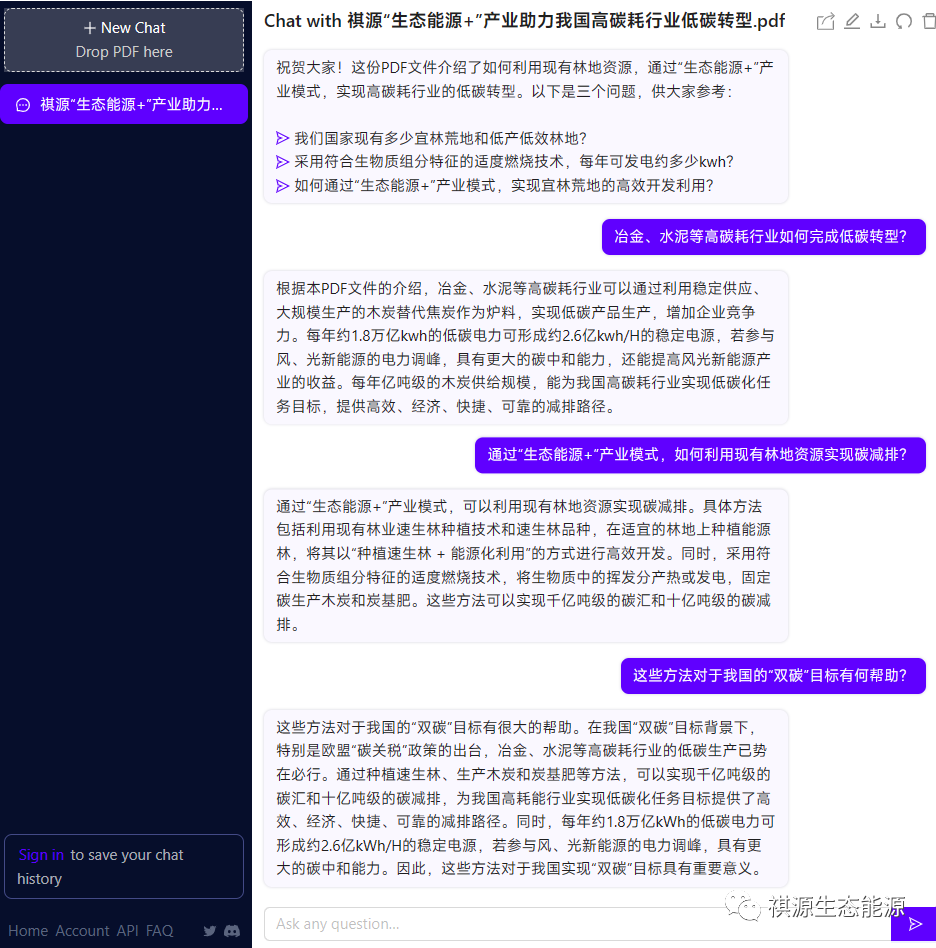The height and width of the screenshot is (948, 936).
Task: Click arrow icon beside 采用符合生物质组分特征 question
Action: pos(282,162)
